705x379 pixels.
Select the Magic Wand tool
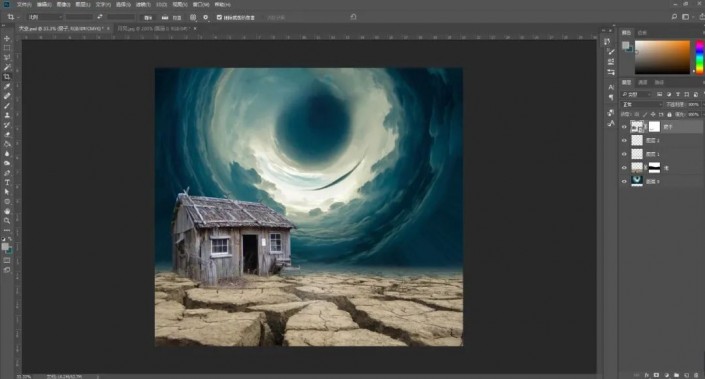7,67
